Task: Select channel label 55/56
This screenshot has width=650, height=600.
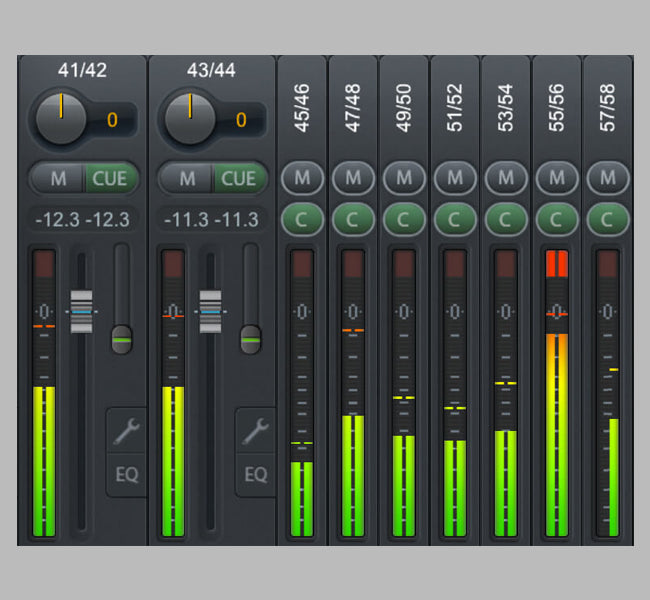Action: coord(557,108)
